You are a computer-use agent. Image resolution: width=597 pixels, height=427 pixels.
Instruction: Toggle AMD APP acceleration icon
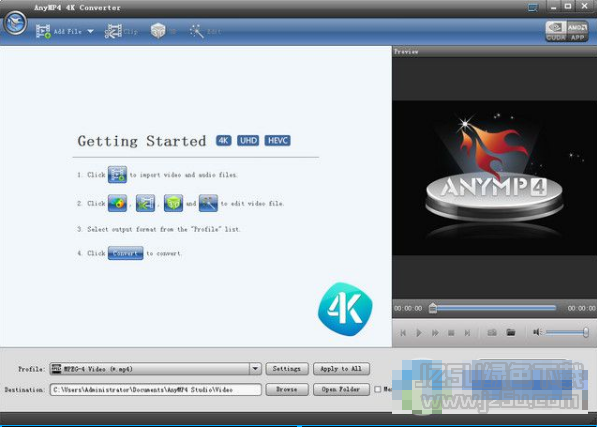577,31
